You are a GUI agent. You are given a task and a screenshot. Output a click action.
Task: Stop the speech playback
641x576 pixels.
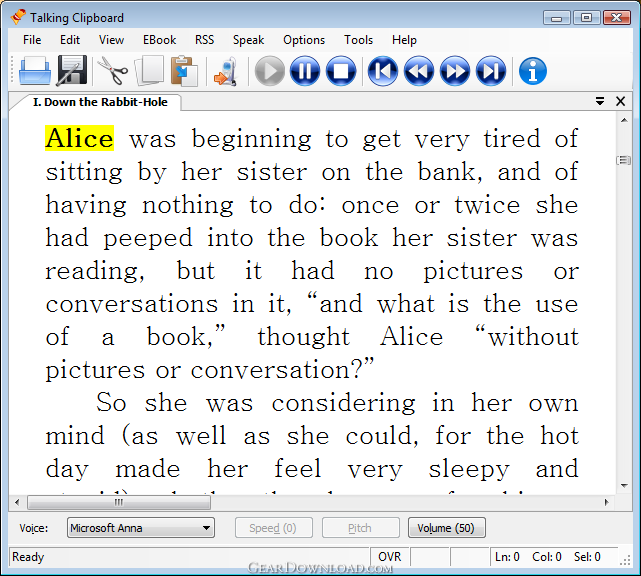[341, 71]
